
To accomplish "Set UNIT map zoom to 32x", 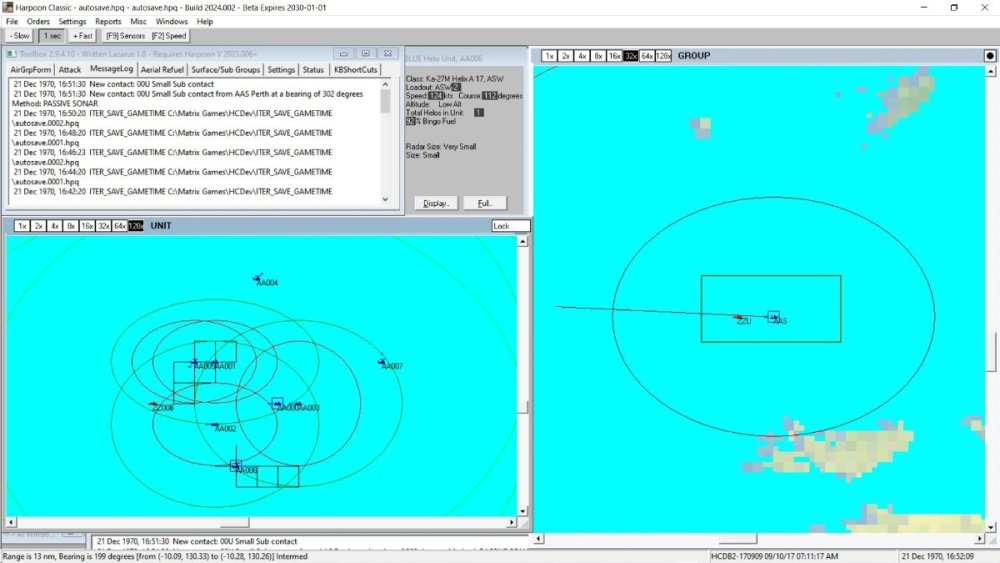I will coord(103,226).
